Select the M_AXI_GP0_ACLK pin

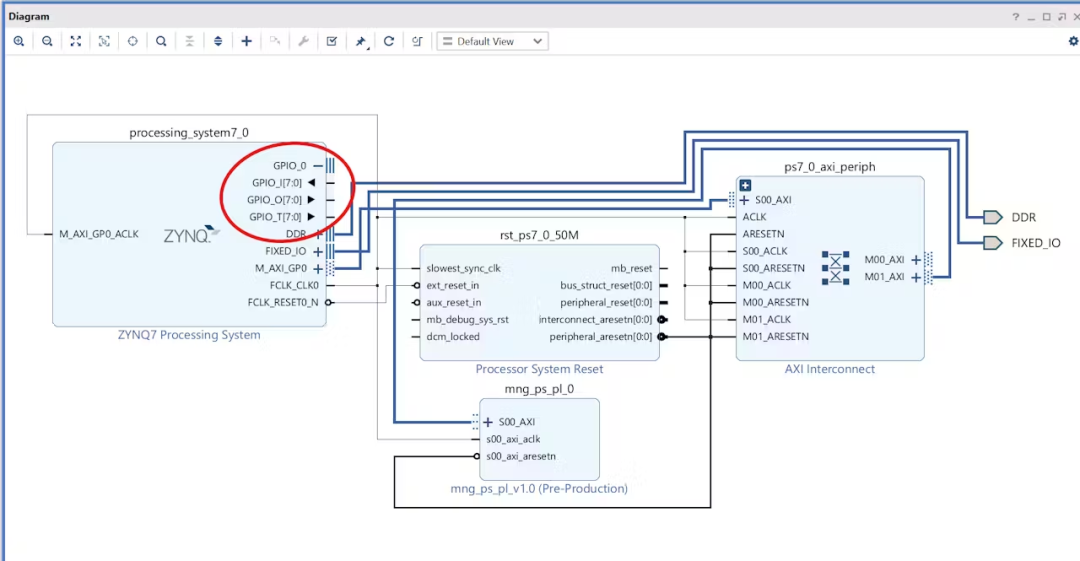pos(98,234)
